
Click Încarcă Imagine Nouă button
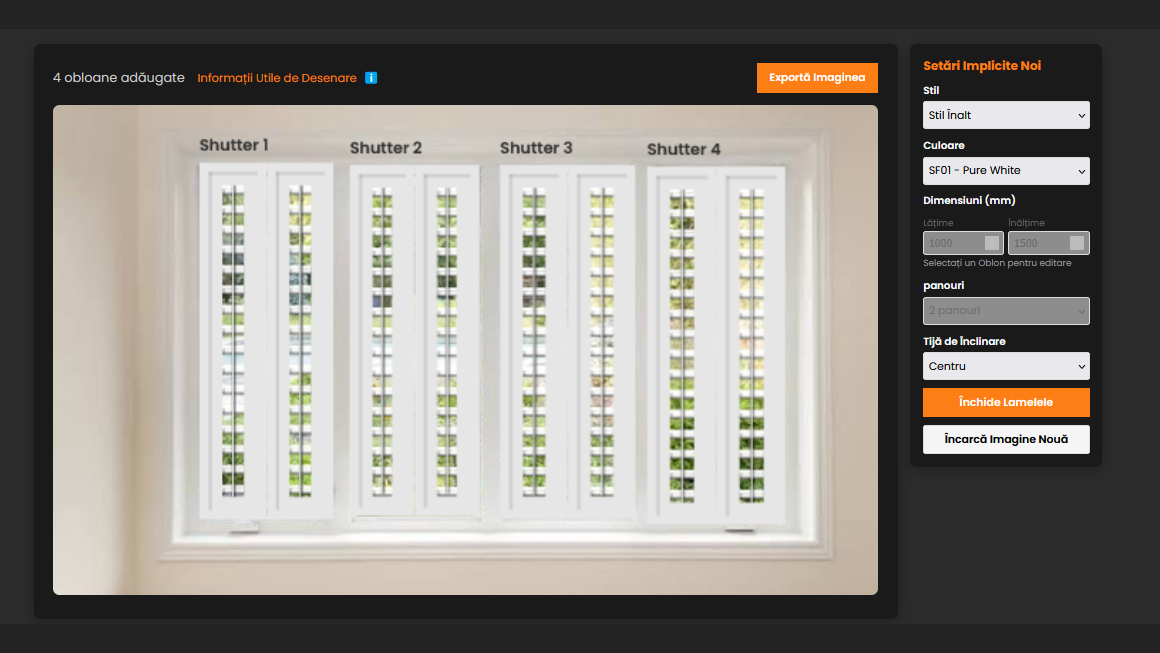[1006, 439]
